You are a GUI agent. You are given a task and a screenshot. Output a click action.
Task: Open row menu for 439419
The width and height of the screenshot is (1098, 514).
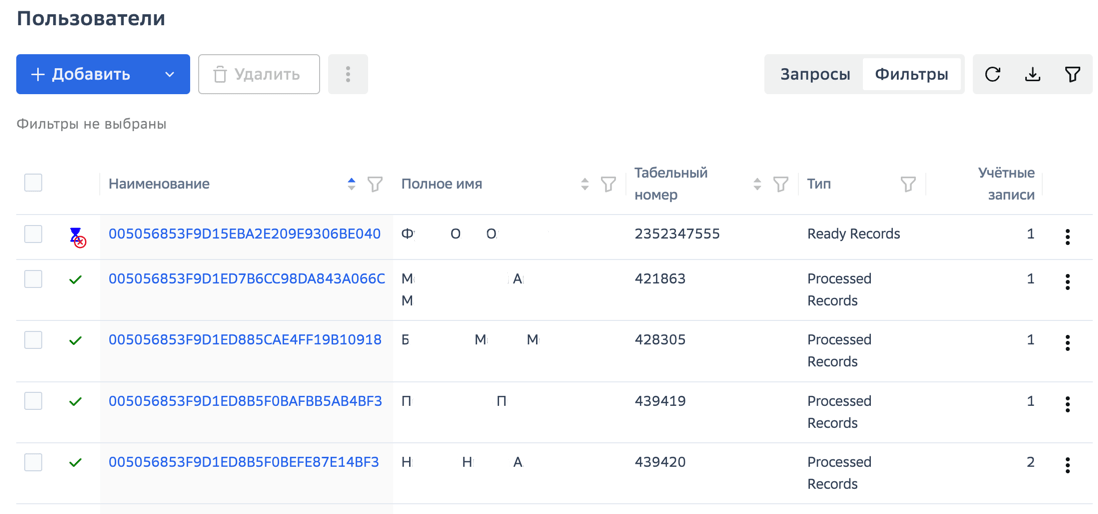pos(1067,404)
